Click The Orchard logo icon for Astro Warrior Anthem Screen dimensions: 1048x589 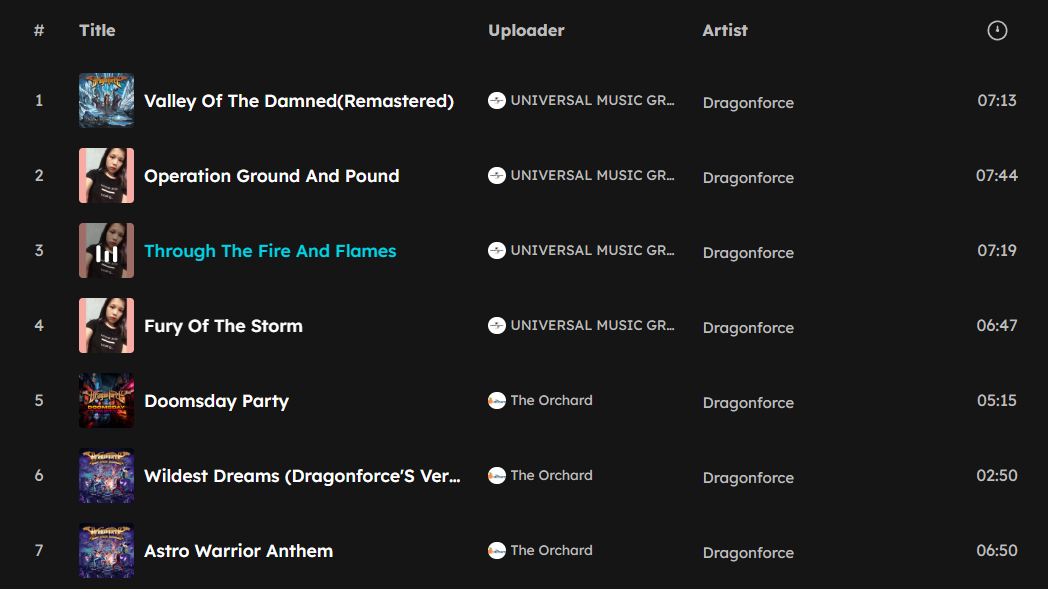pyautogui.click(x=497, y=550)
